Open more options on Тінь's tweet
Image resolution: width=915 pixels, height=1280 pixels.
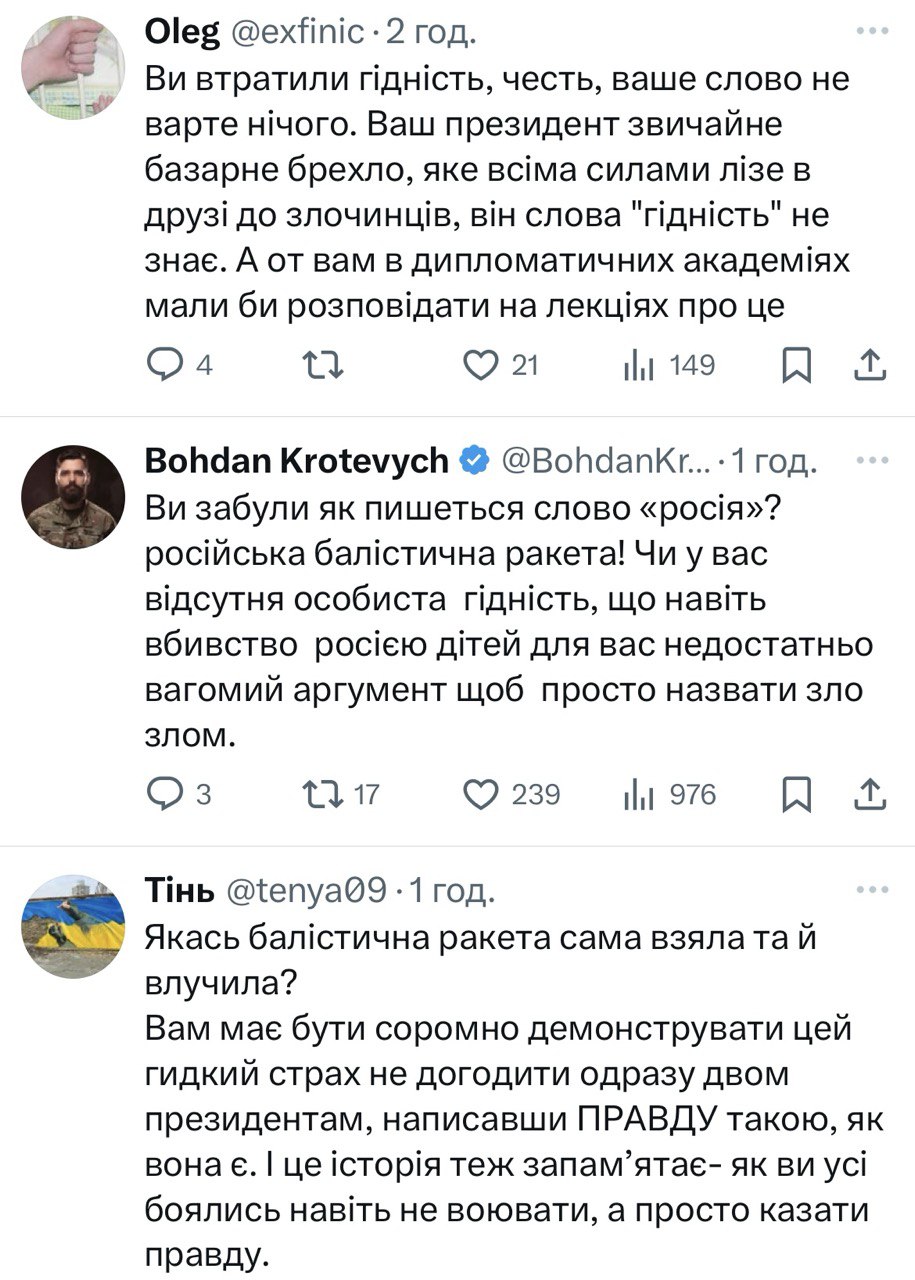coord(872,888)
